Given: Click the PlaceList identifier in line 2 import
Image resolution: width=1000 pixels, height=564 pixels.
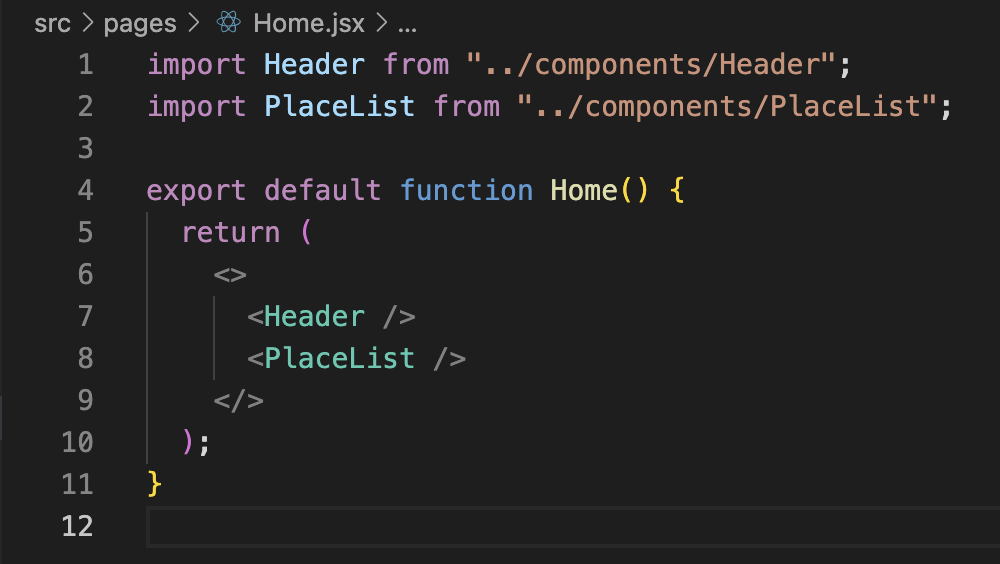Looking at the screenshot, I should coord(339,107).
